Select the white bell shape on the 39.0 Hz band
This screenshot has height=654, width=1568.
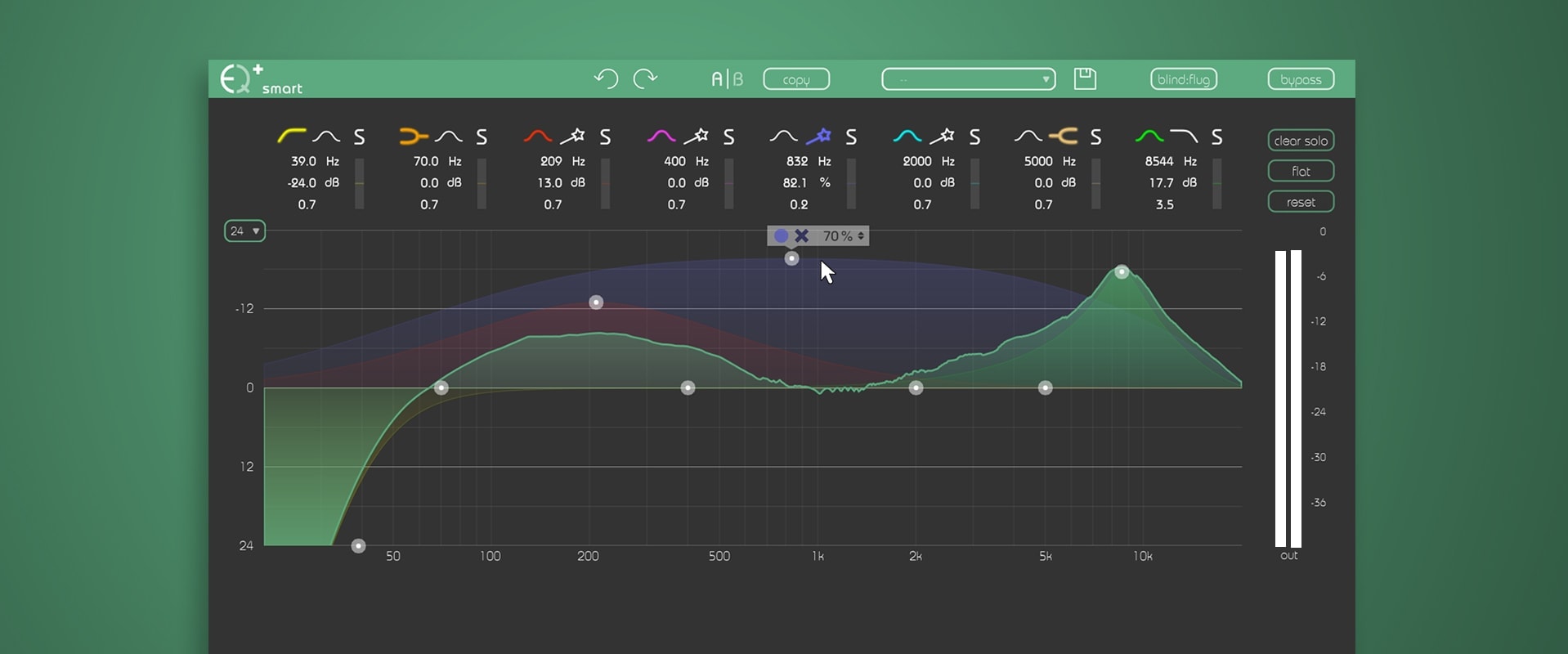(x=326, y=136)
